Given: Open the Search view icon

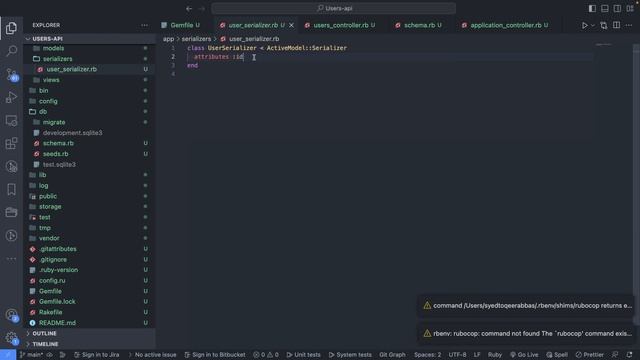Looking at the screenshot, I should point(11,51).
